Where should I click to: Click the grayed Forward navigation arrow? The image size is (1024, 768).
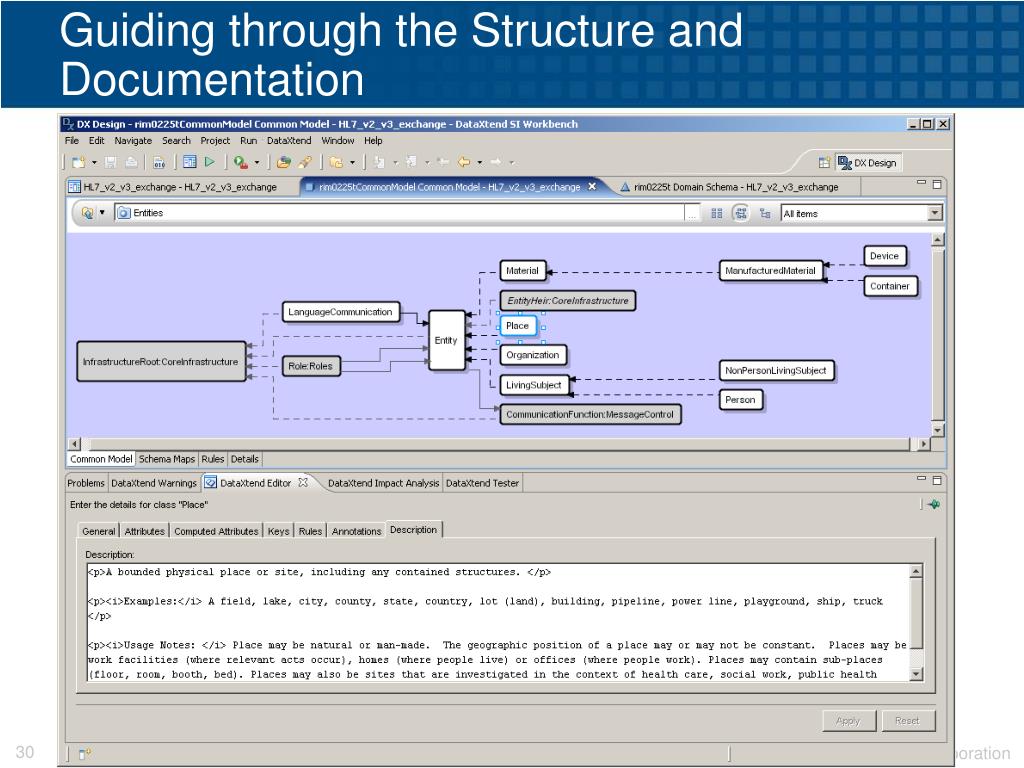(x=496, y=161)
